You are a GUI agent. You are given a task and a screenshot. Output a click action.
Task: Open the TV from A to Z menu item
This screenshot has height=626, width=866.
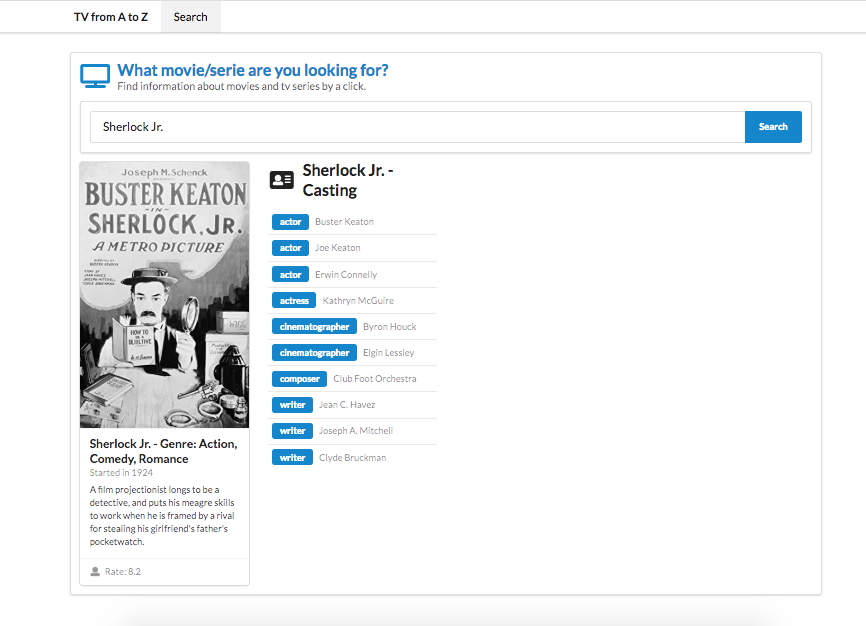tap(111, 17)
